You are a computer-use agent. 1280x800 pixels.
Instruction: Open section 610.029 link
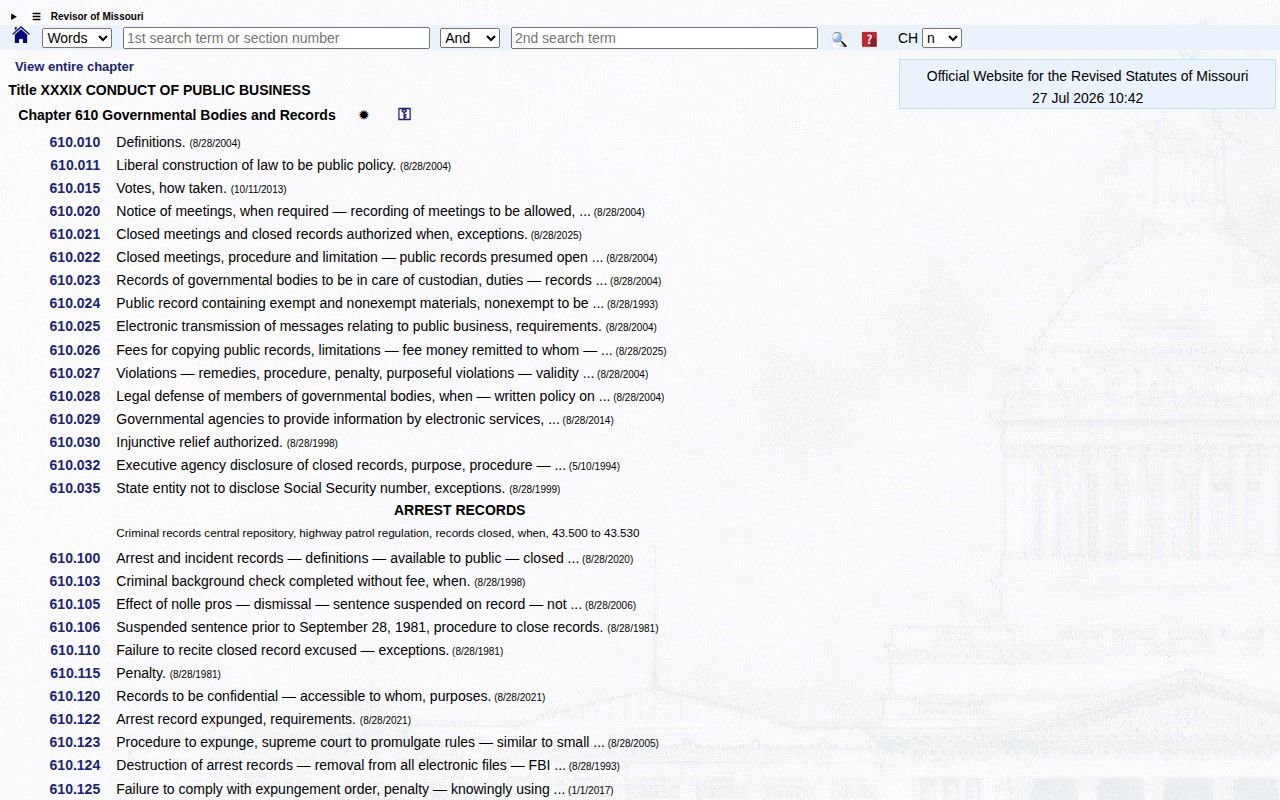(75, 419)
